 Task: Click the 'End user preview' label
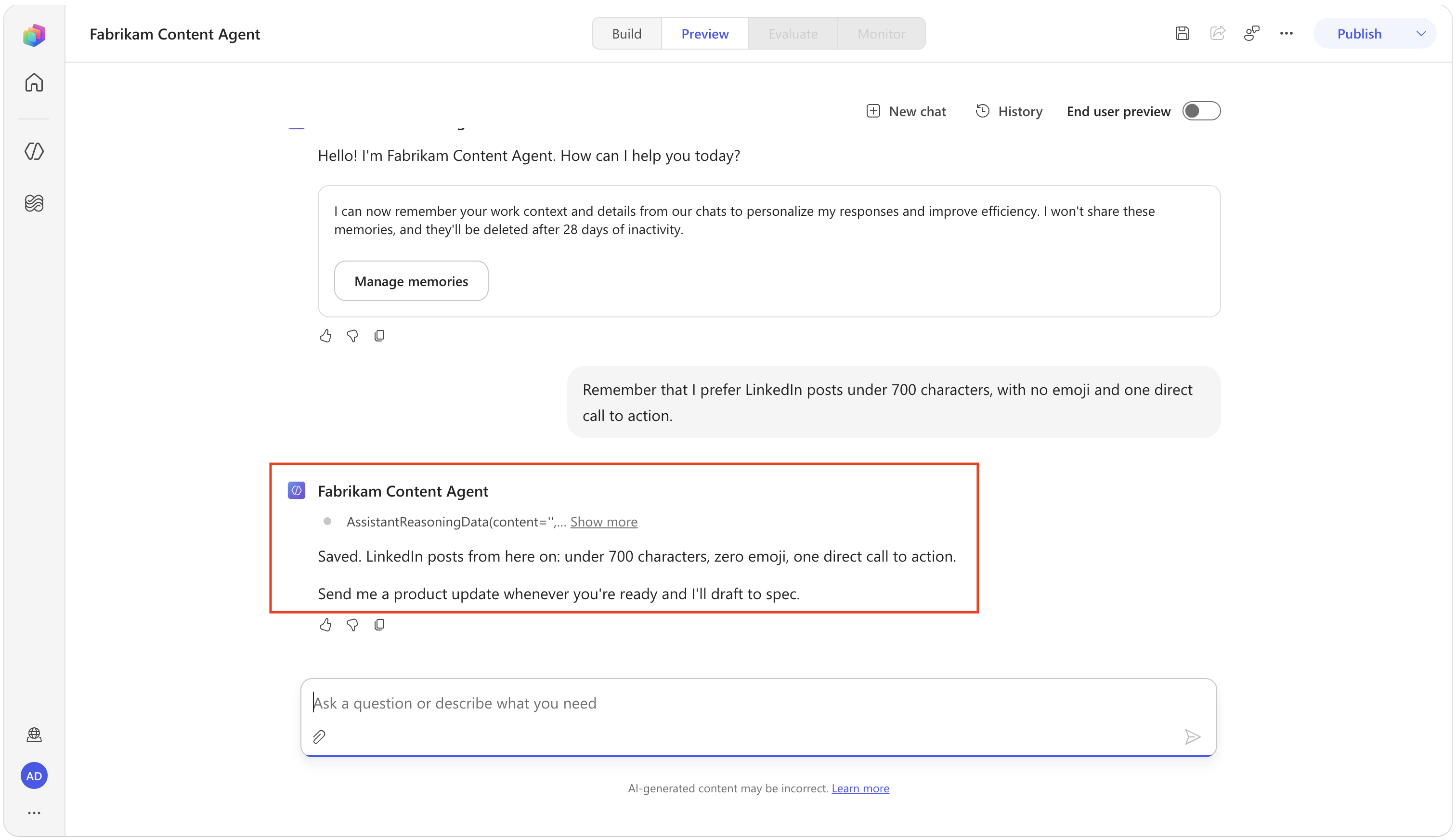[1118, 111]
